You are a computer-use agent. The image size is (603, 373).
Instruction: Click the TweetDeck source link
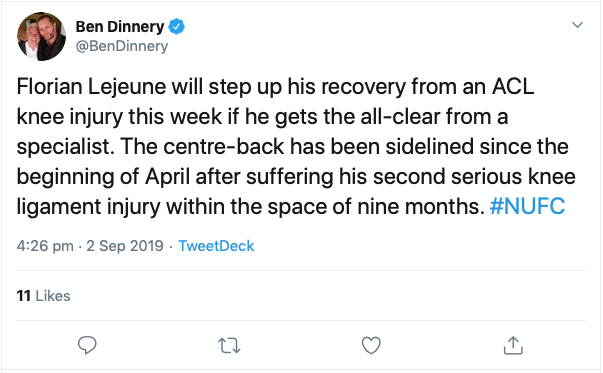(x=216, y=246)
